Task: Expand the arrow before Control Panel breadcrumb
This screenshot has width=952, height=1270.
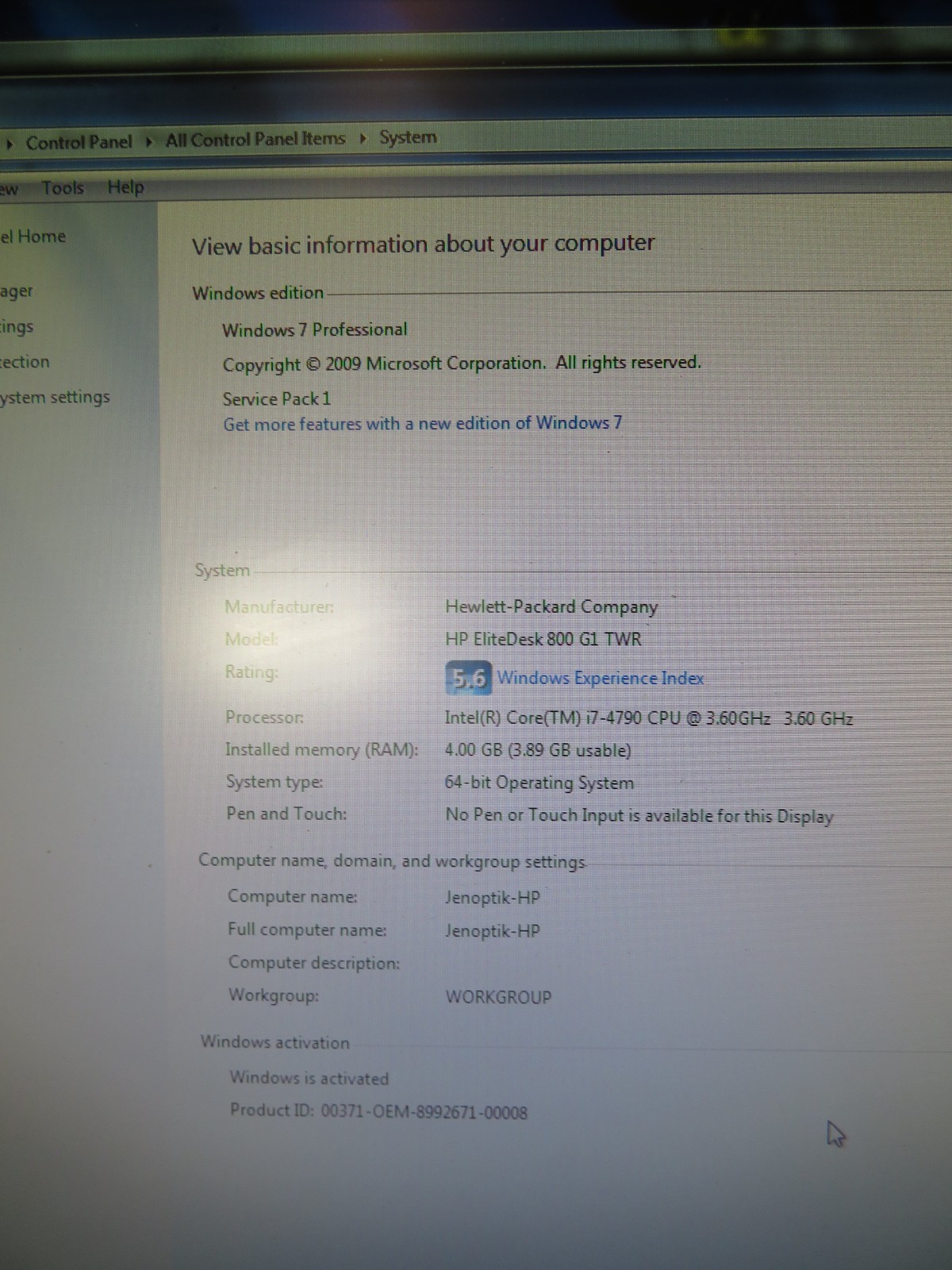Action: coord(10,144)
